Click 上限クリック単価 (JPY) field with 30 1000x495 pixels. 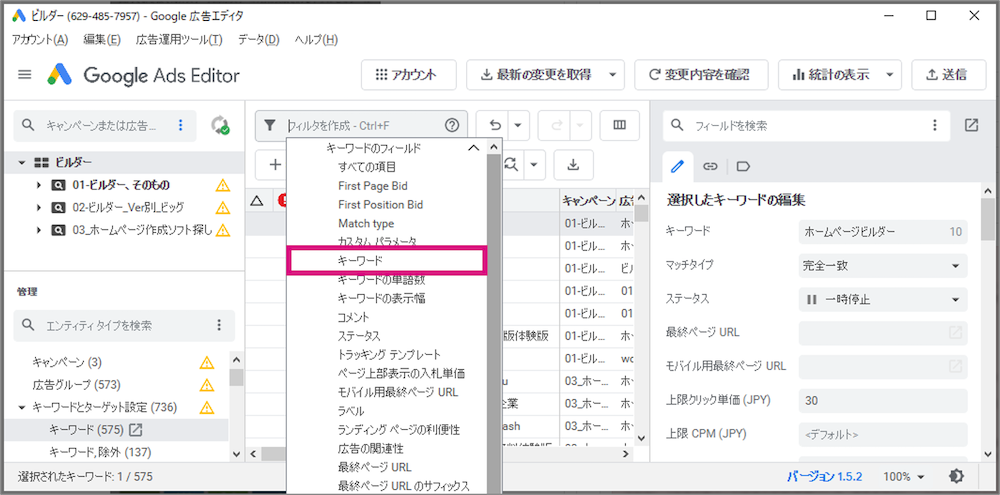point(883,400)
